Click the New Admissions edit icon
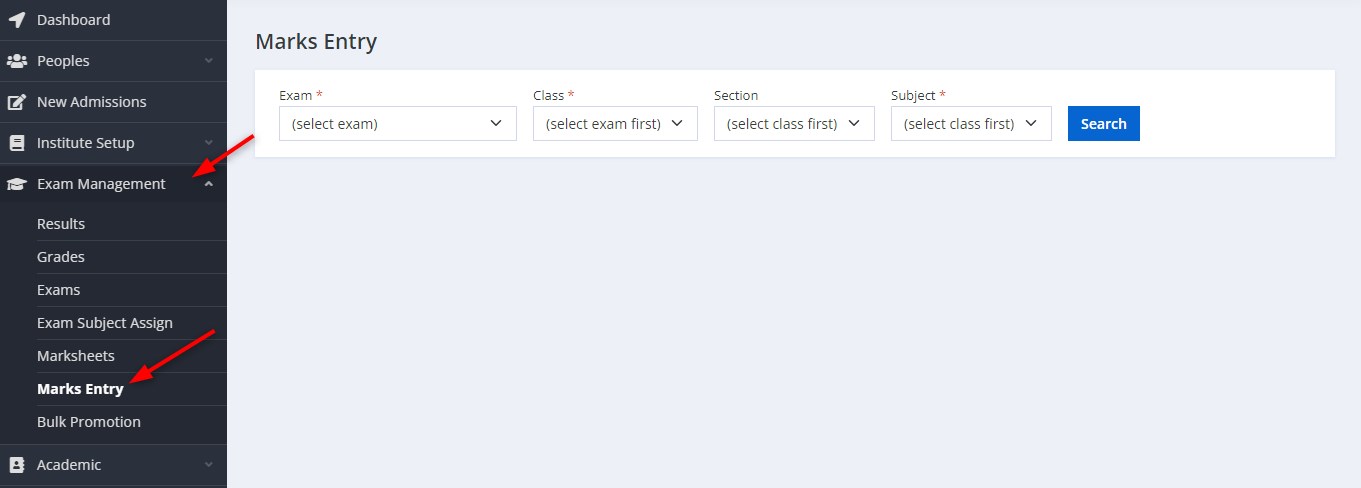This screenshot has height=488, width=1361. (x=17, y=102)
